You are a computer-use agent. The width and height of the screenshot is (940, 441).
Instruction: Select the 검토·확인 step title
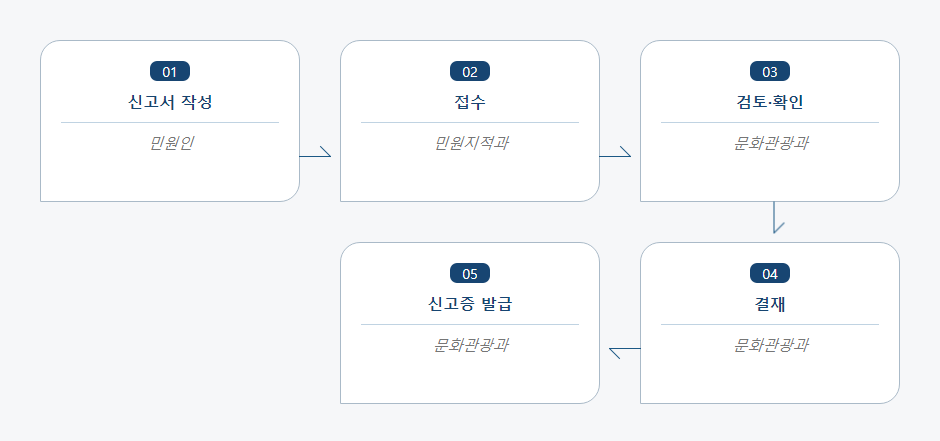(770, 102)
